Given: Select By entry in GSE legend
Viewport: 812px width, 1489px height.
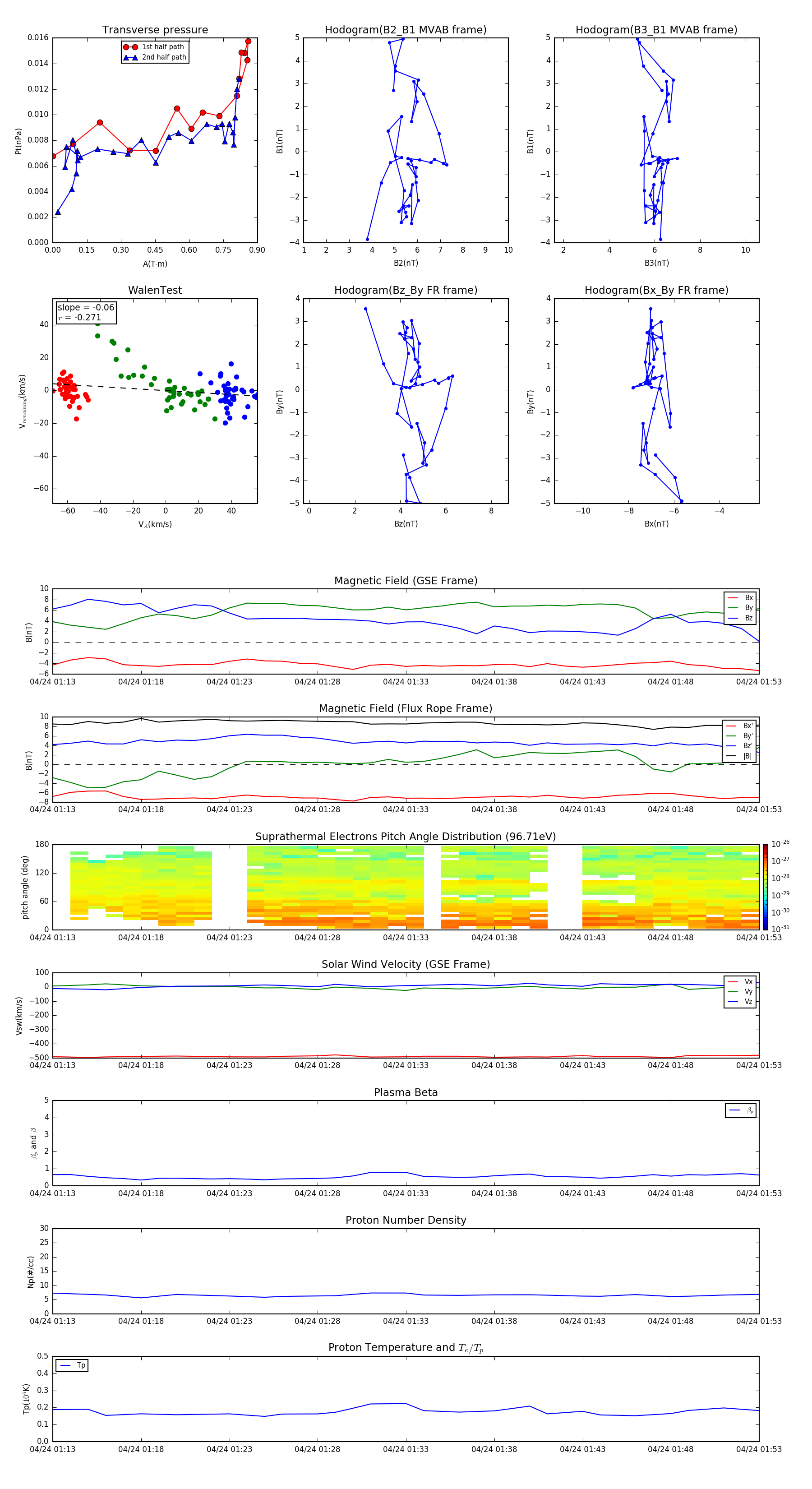Looking at the screenshot, I should tap(740, 608).
